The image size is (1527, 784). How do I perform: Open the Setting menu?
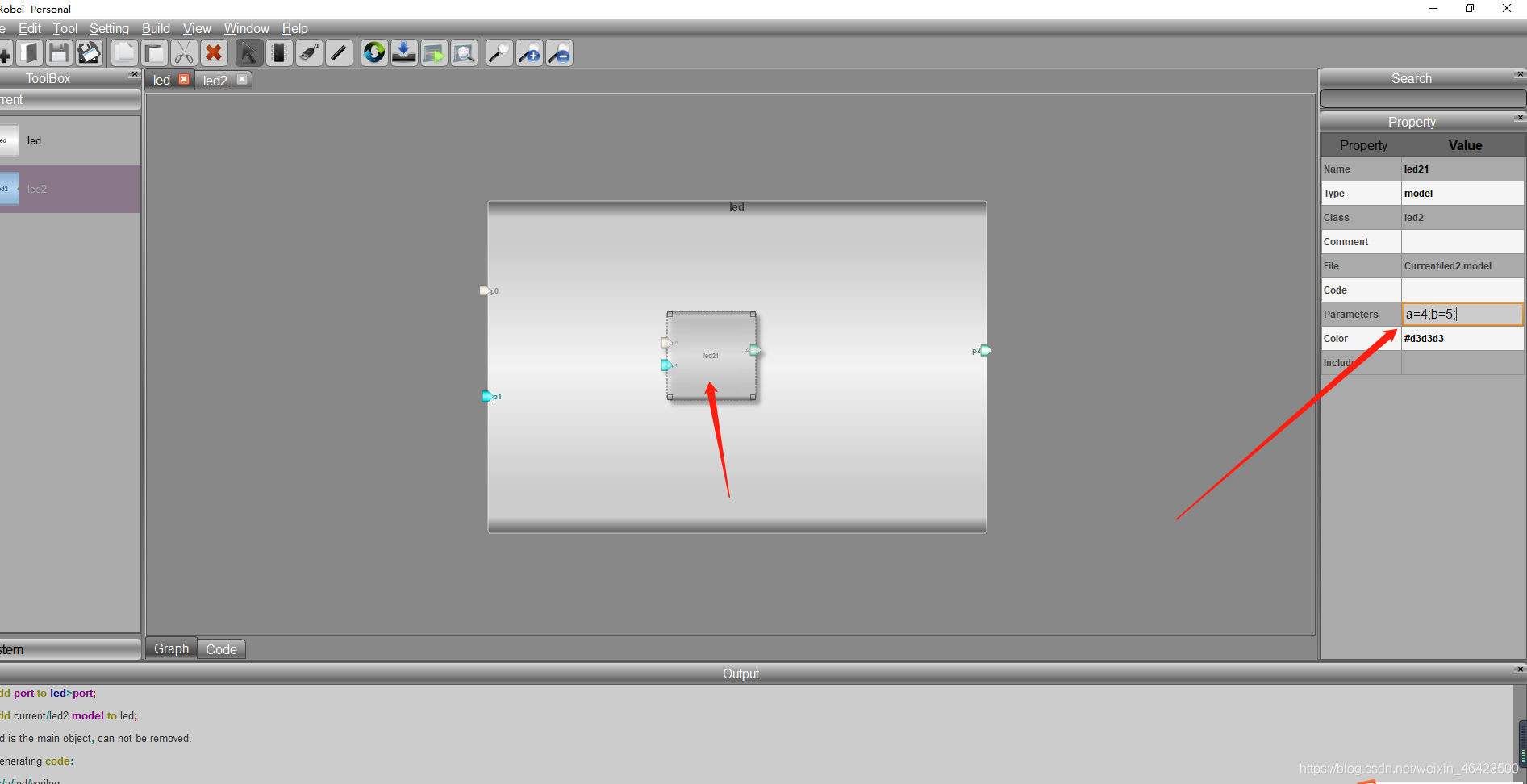[x=109, y=28]
